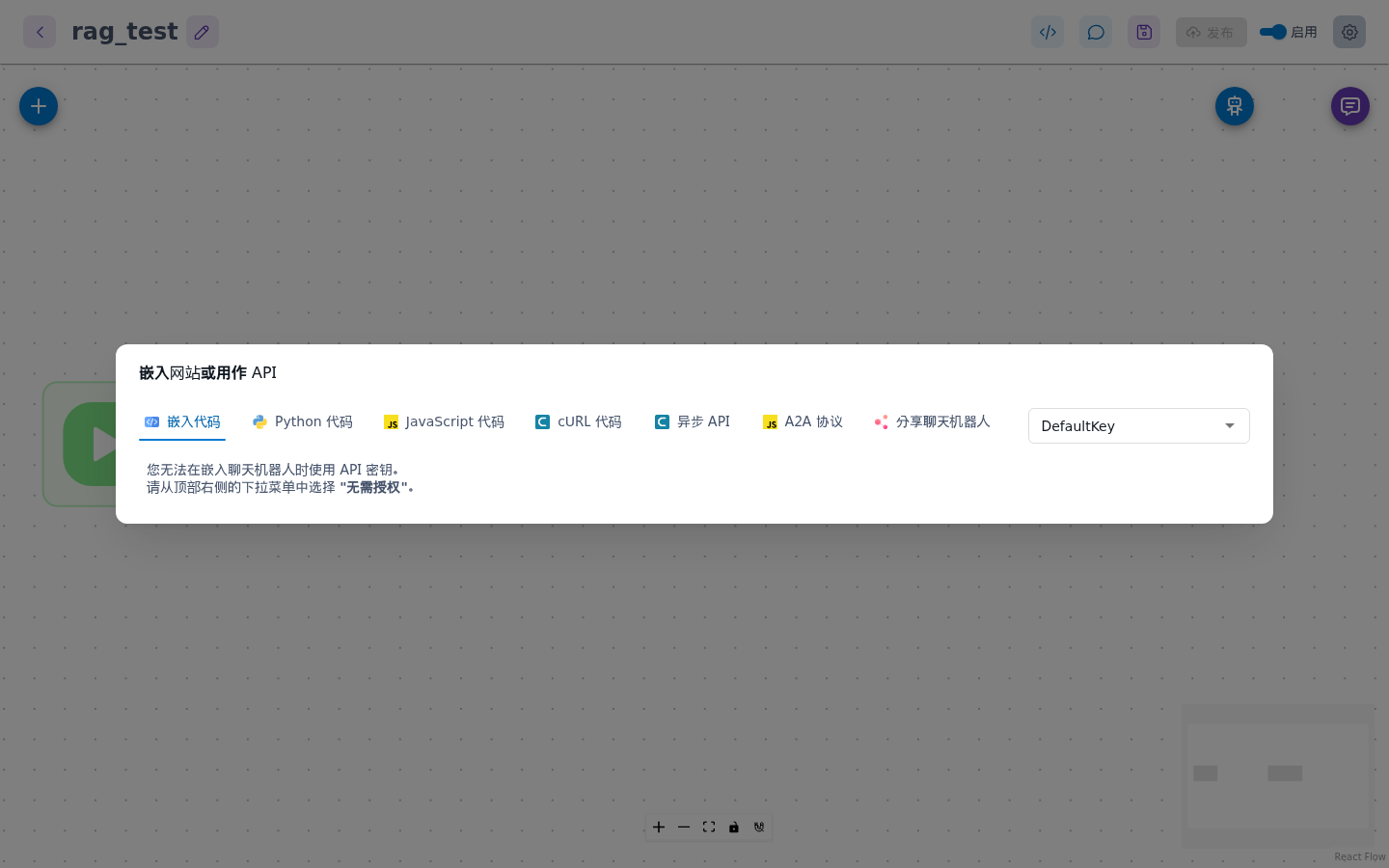
Task: Click the blue plus add-node button
Action: (39, 106)
